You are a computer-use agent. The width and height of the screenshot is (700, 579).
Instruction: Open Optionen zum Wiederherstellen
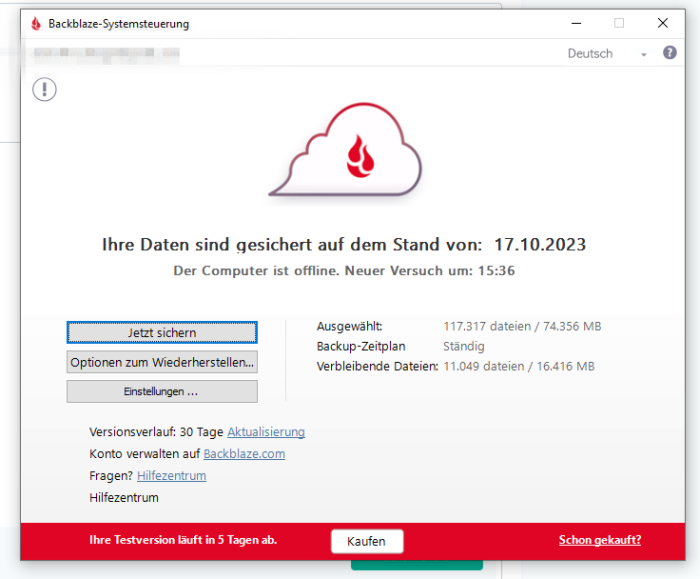(x=162, y=362)
